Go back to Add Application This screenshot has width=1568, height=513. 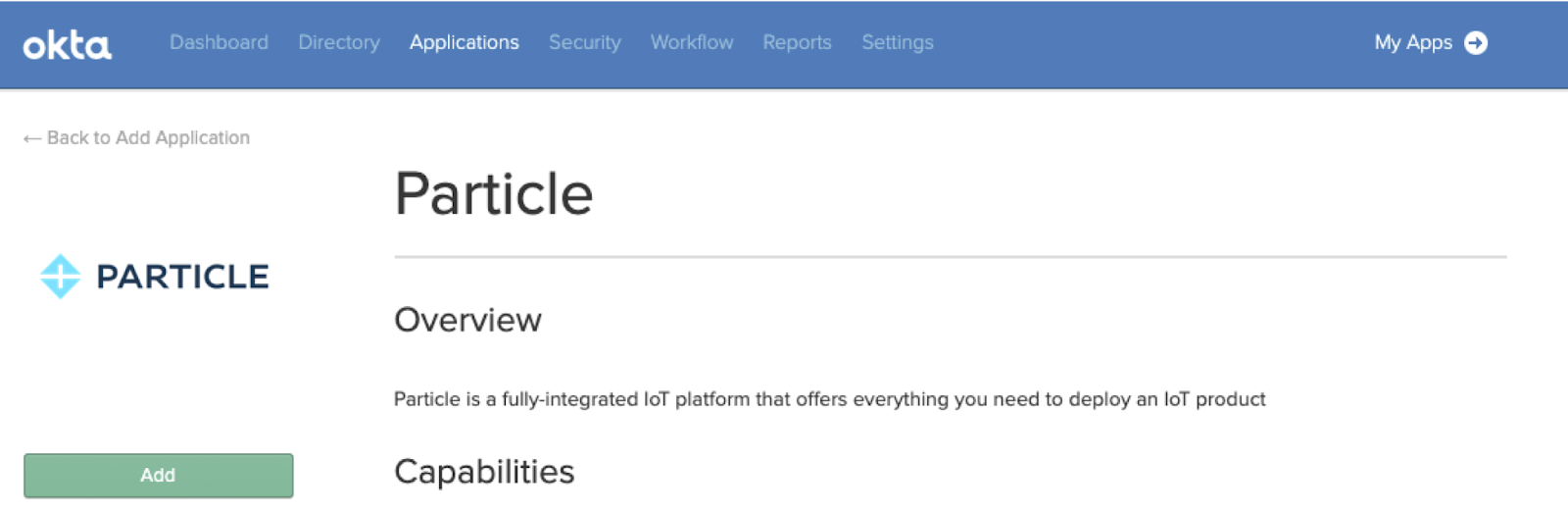[x=137, y=138]
